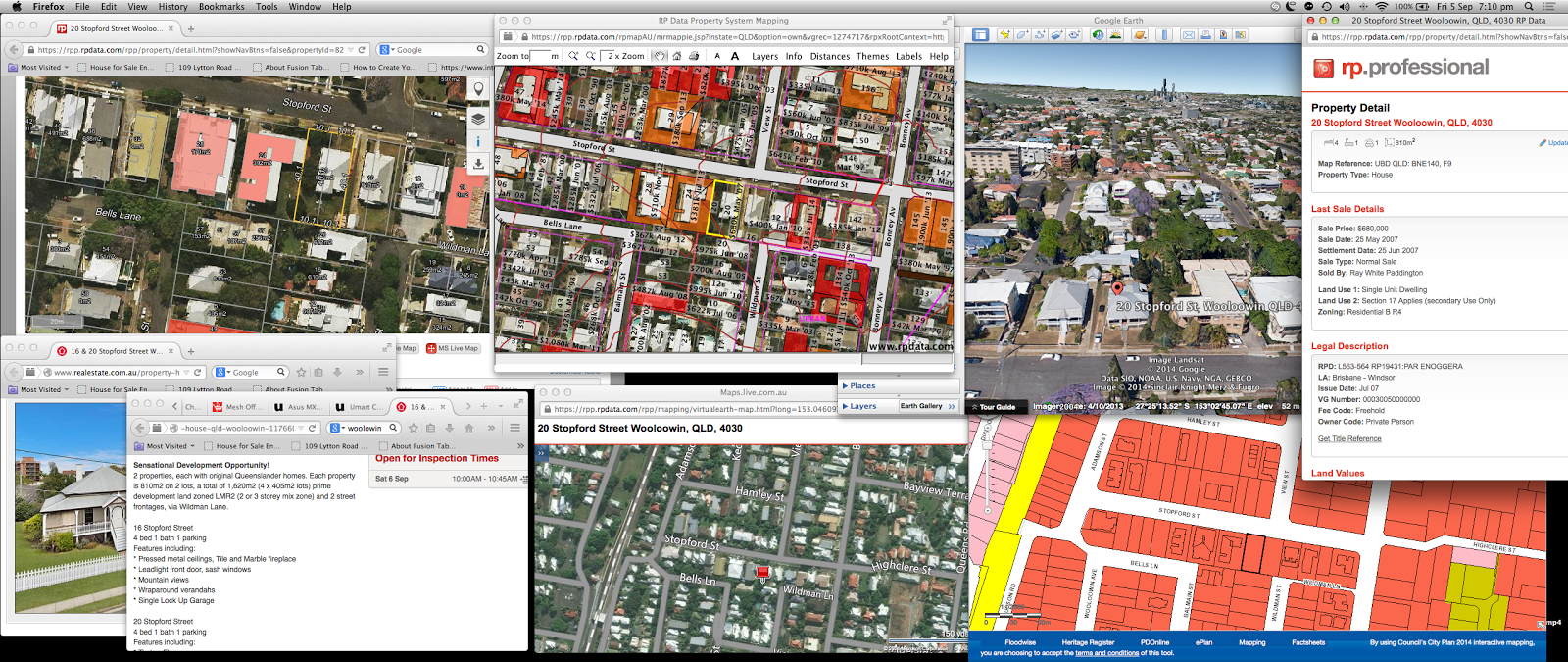Click the layers stack icon on aerial map
Image resolution: width=1568 pixels, height=662 pixels.
tap(478, 118)
